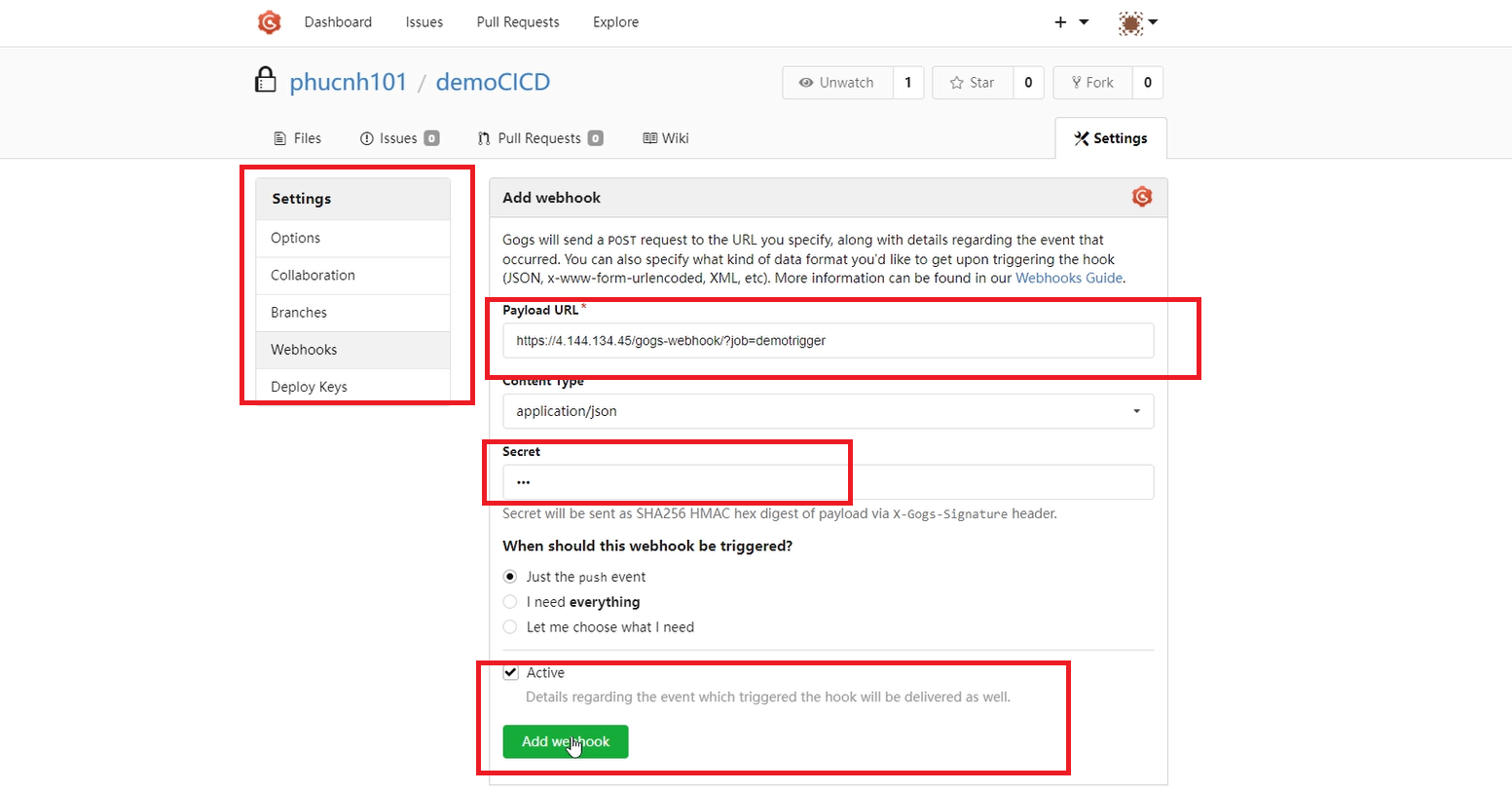The image size is (1512, 792).
Task: Switch to the repository Pull Requests tab
Action: click(x=540, y=138)
